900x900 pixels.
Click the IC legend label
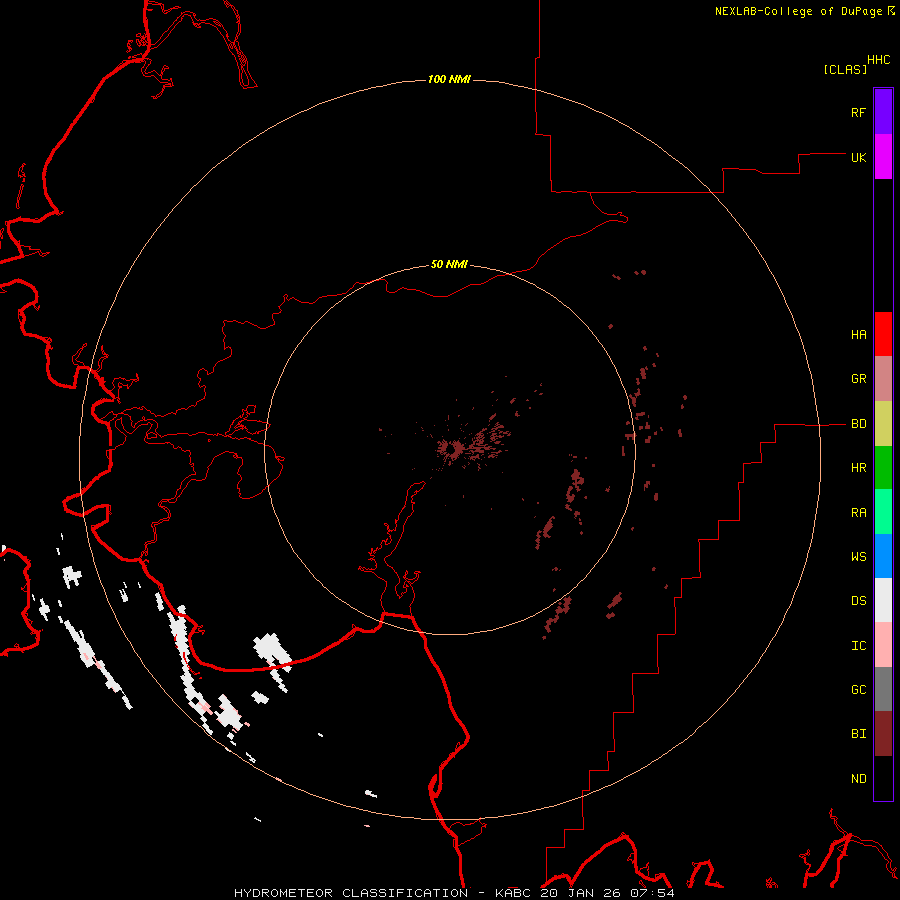point(858,646)
